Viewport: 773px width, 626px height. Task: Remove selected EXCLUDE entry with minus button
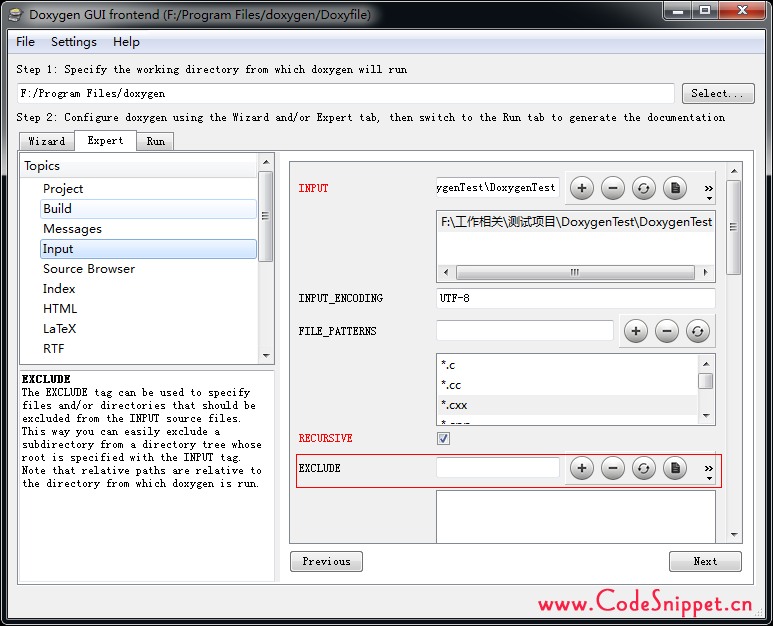click(x=613, y=468)
